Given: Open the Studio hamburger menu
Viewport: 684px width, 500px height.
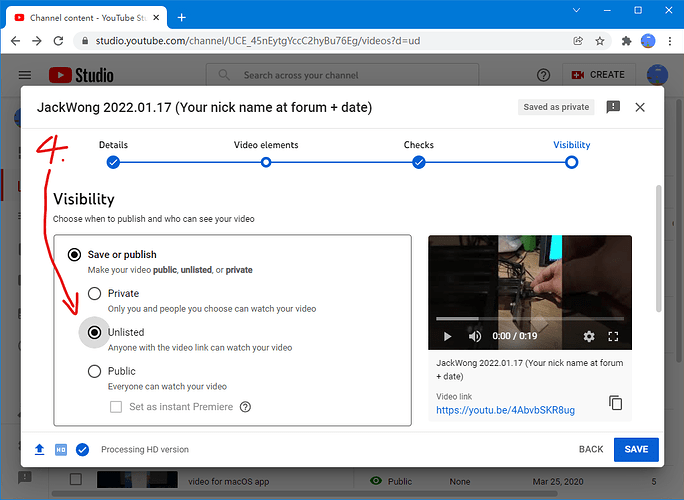Looking at the screenshot, I should click(25, 75).
